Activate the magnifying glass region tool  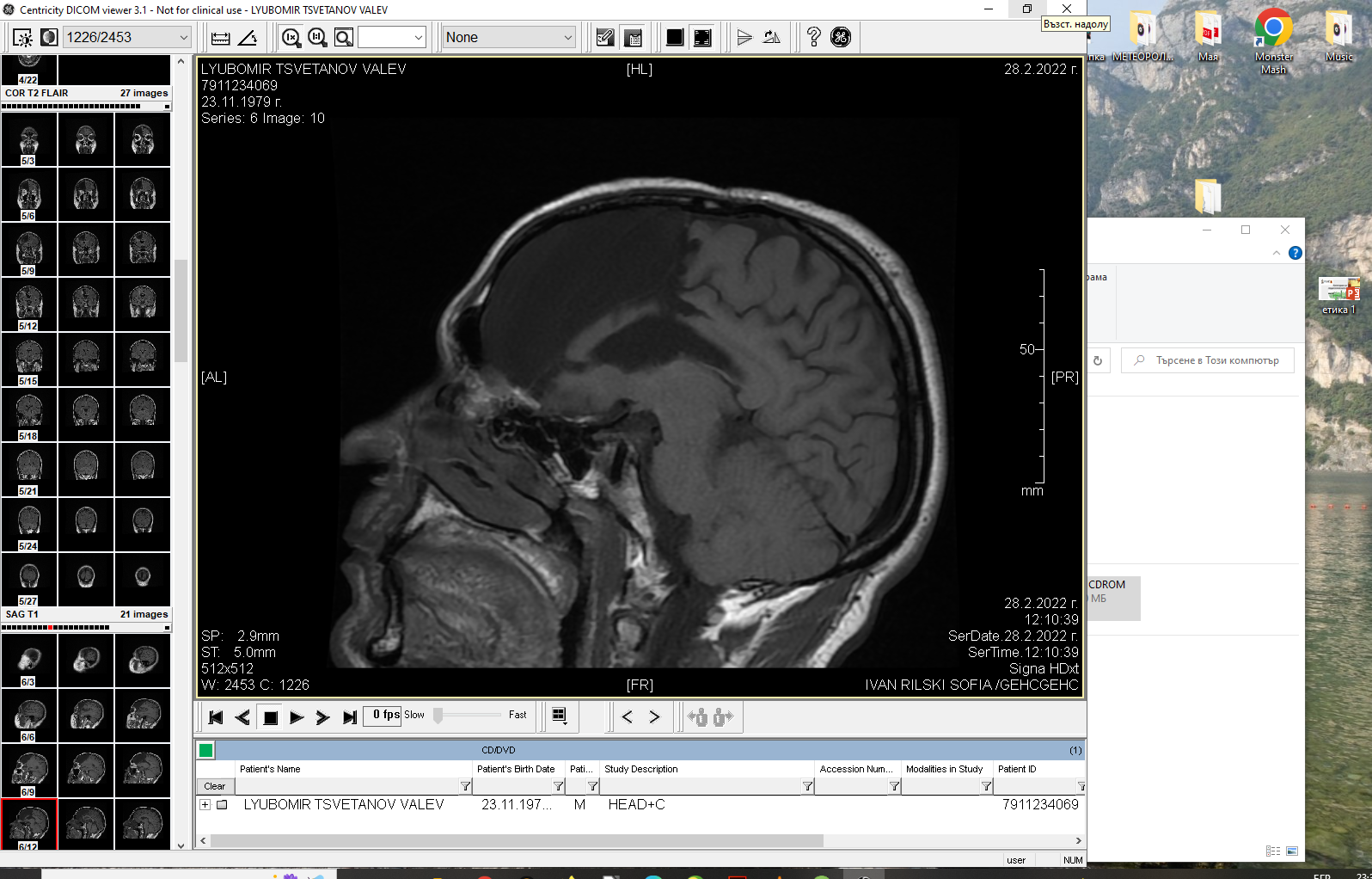point(344,38)
